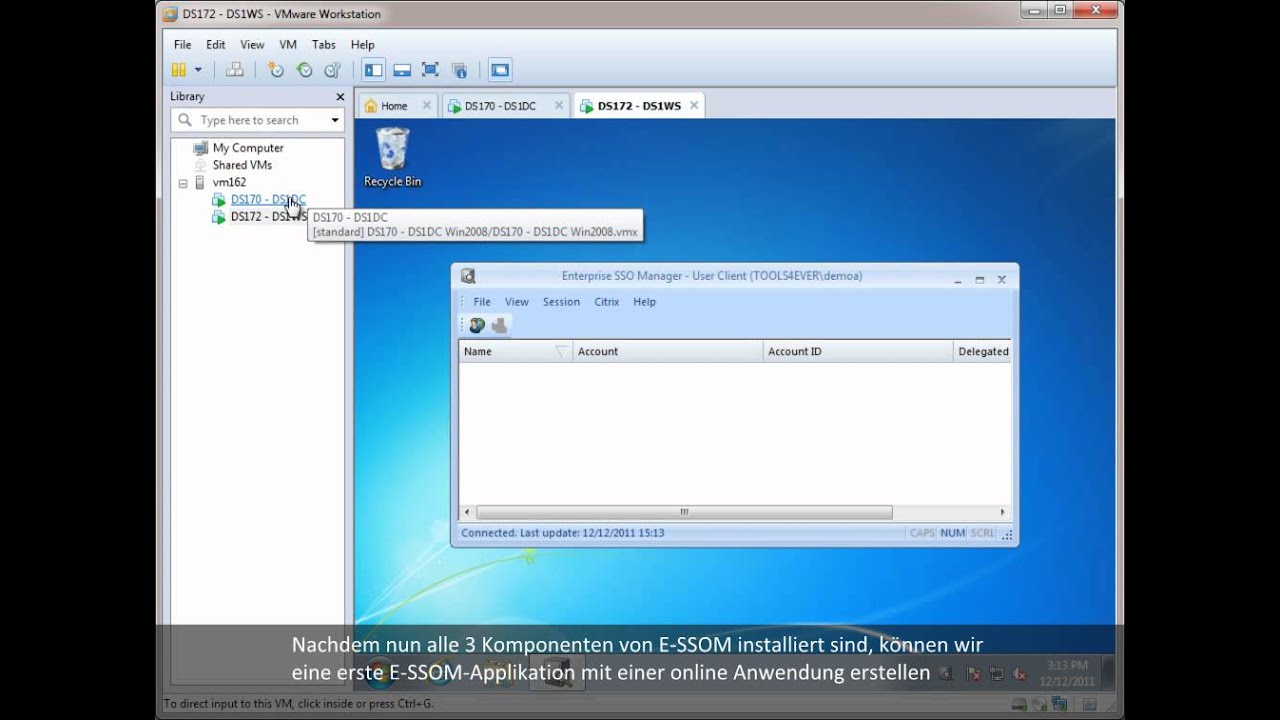1280x720 pixels.
Task: Click the VMware power/suspend toolbar icon
Action: (x=179, y=70)
